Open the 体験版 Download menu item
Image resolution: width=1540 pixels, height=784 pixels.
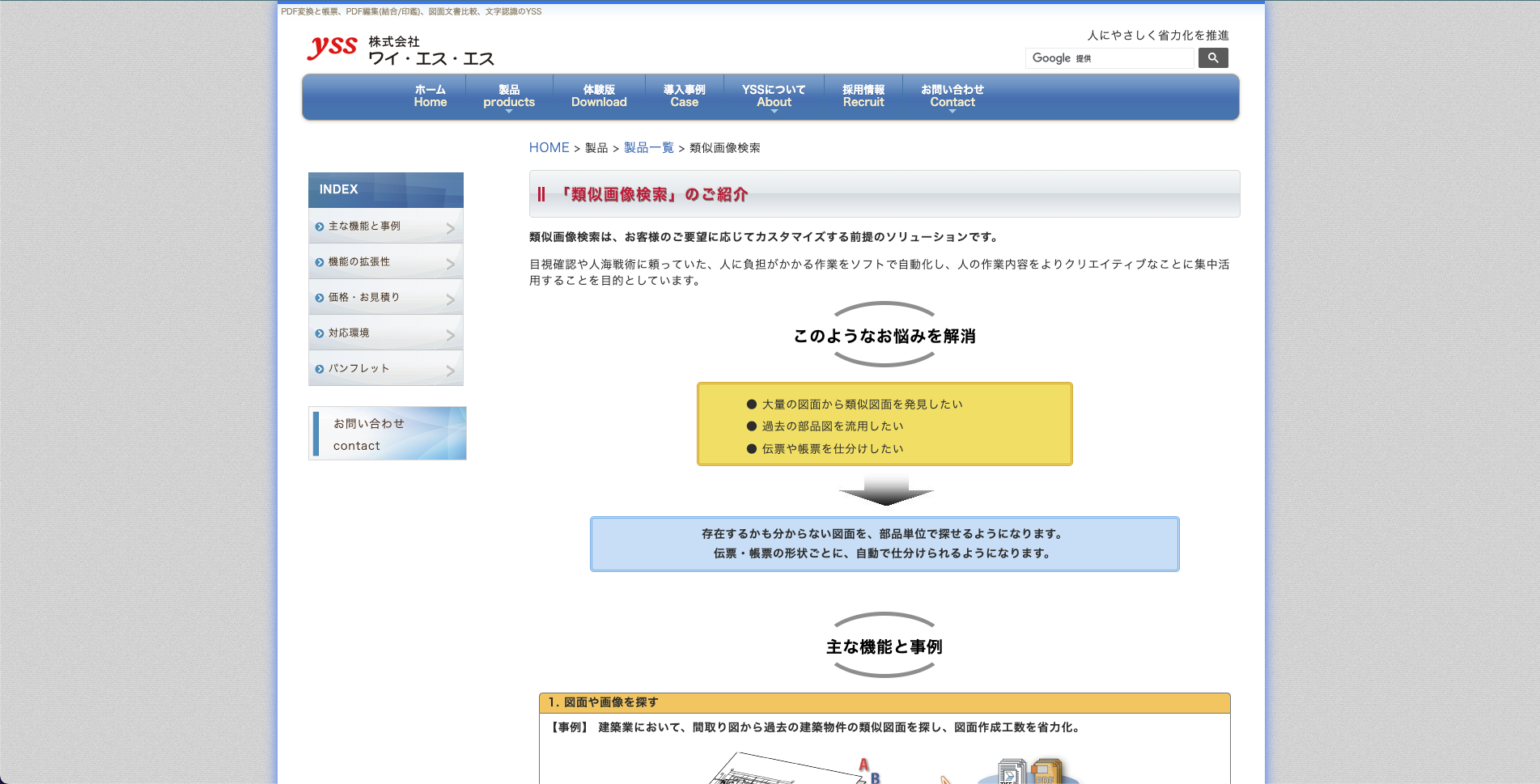coord(599,96)
